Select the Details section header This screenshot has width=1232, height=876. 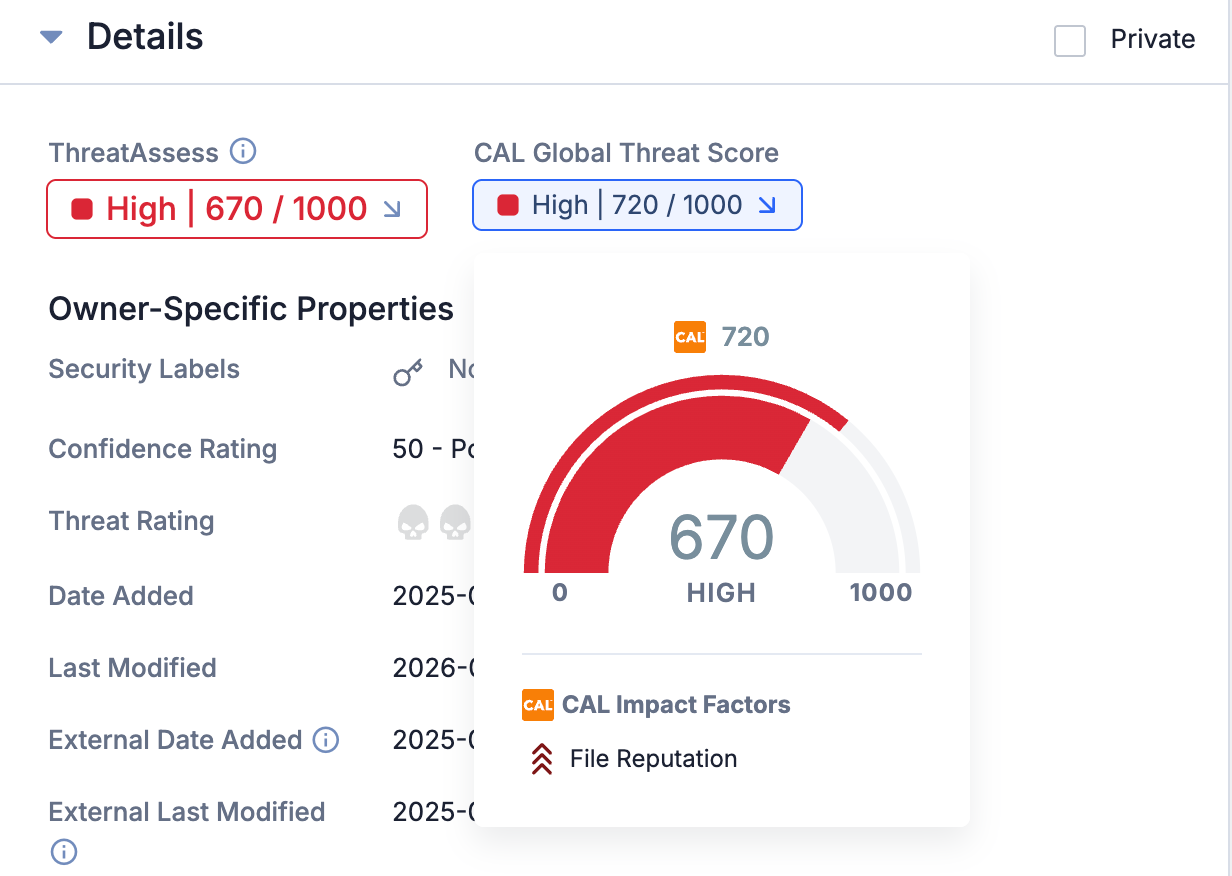[x=145, y=36]
